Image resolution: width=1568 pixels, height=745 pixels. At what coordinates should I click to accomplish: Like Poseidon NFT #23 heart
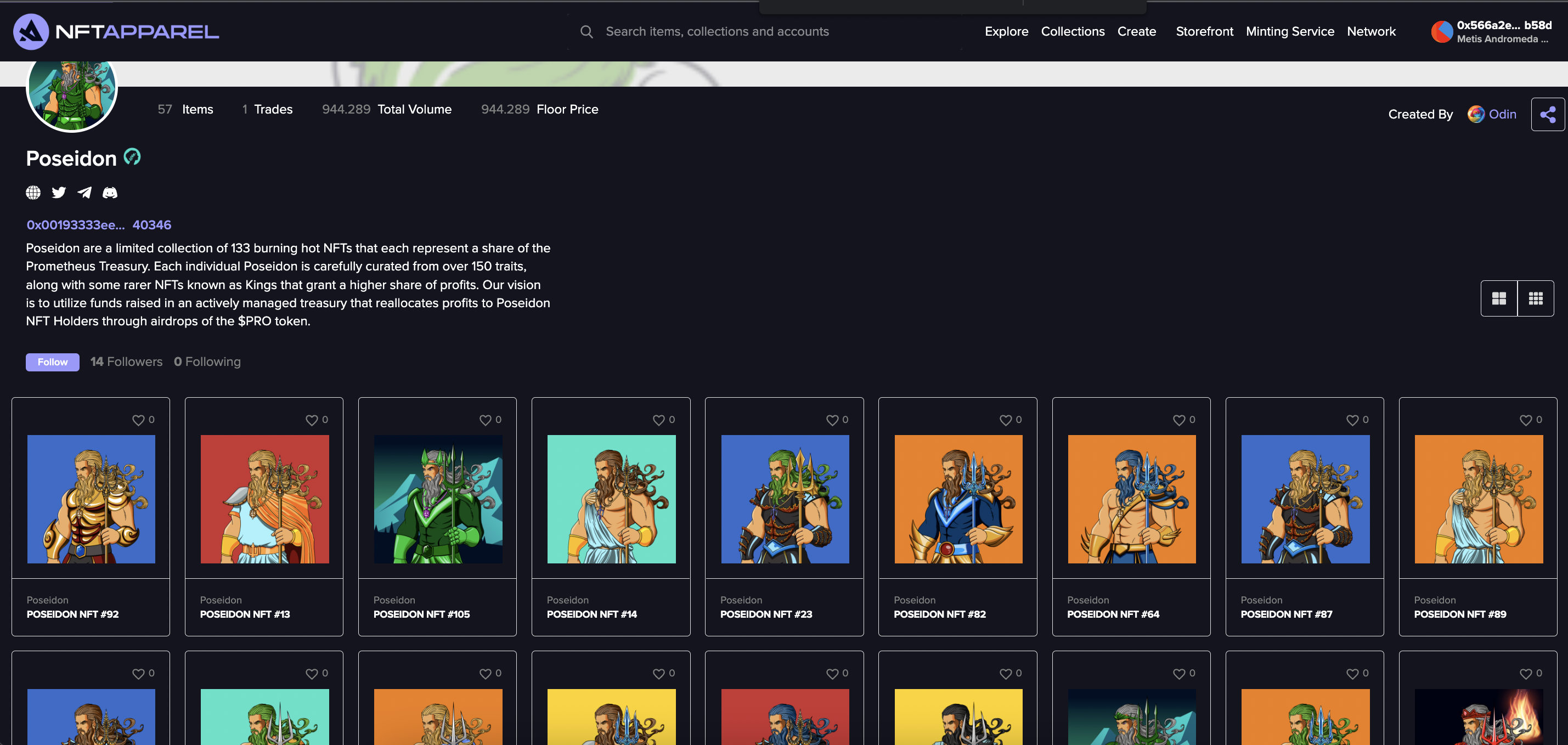(x=832, y=420)
